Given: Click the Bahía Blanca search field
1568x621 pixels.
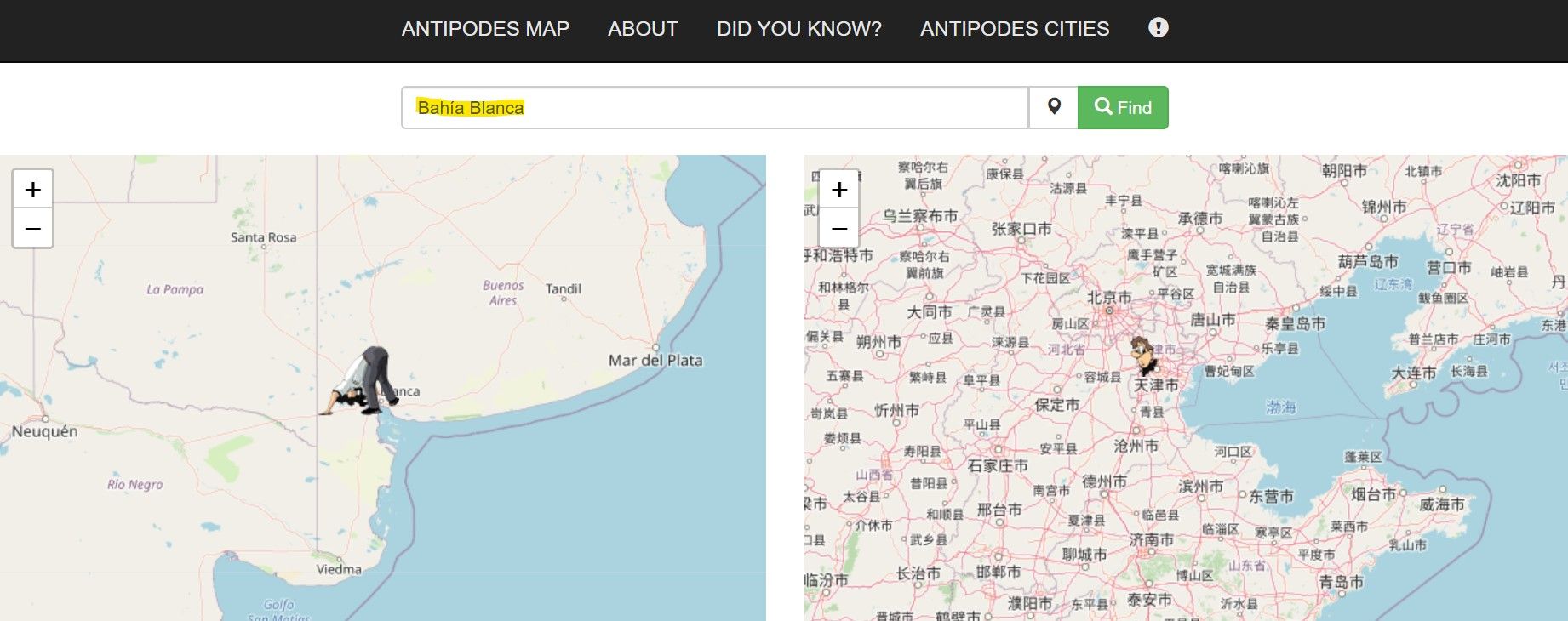Looking at the screenshot, I should point(713,108).
